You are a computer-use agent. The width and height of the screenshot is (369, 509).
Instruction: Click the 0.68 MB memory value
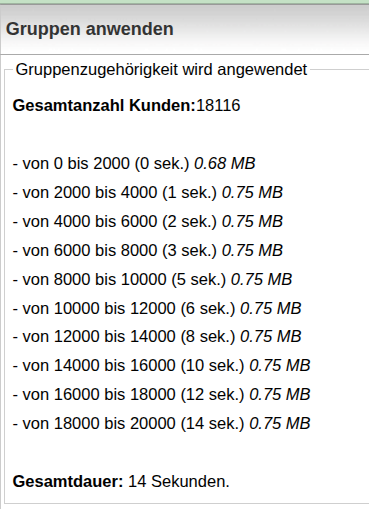[x=225, y=164]
